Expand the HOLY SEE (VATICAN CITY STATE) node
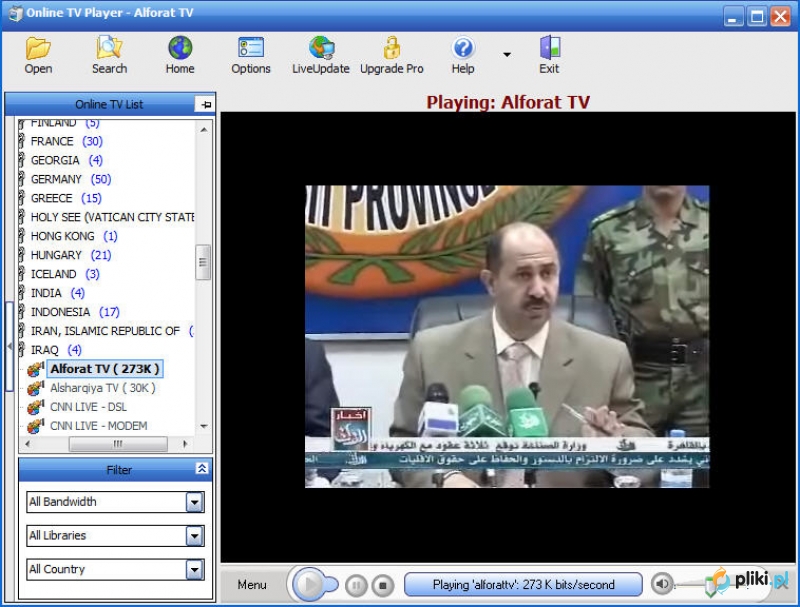This screenshot has width=800, height=607. pyautogui.click(x=21, y=217)
